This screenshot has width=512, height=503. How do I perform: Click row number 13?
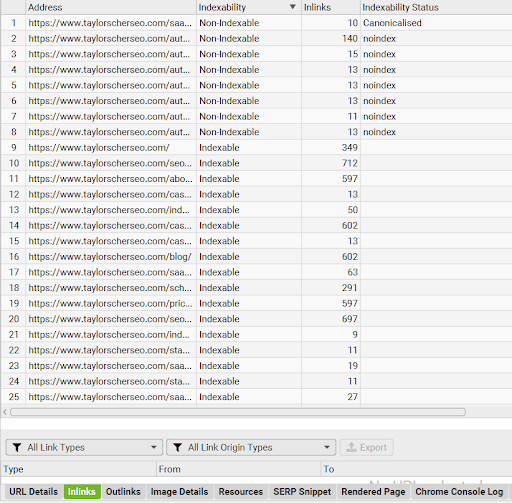[x=14, y=210]
